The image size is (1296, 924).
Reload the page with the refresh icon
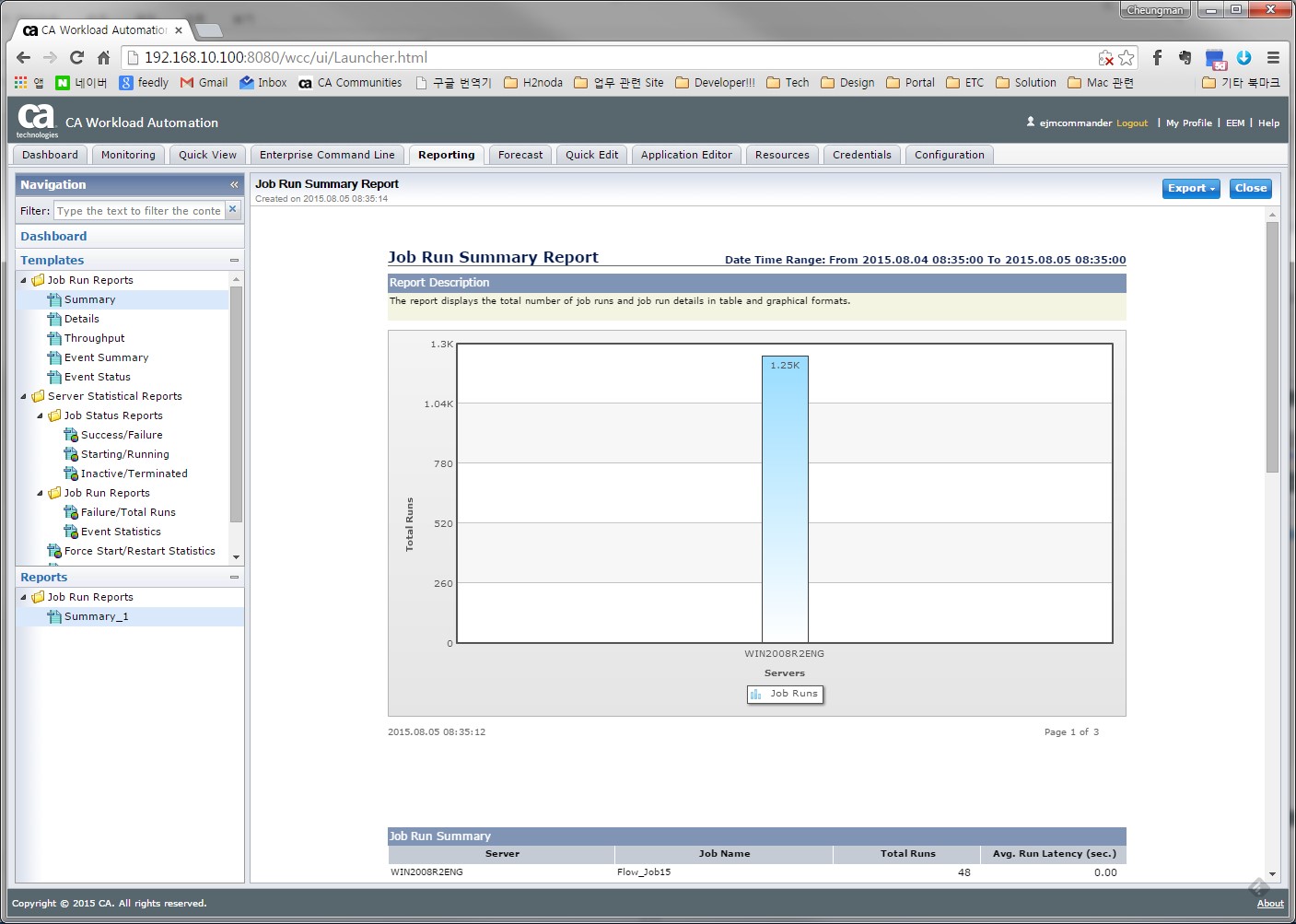[x=77, y=57]
